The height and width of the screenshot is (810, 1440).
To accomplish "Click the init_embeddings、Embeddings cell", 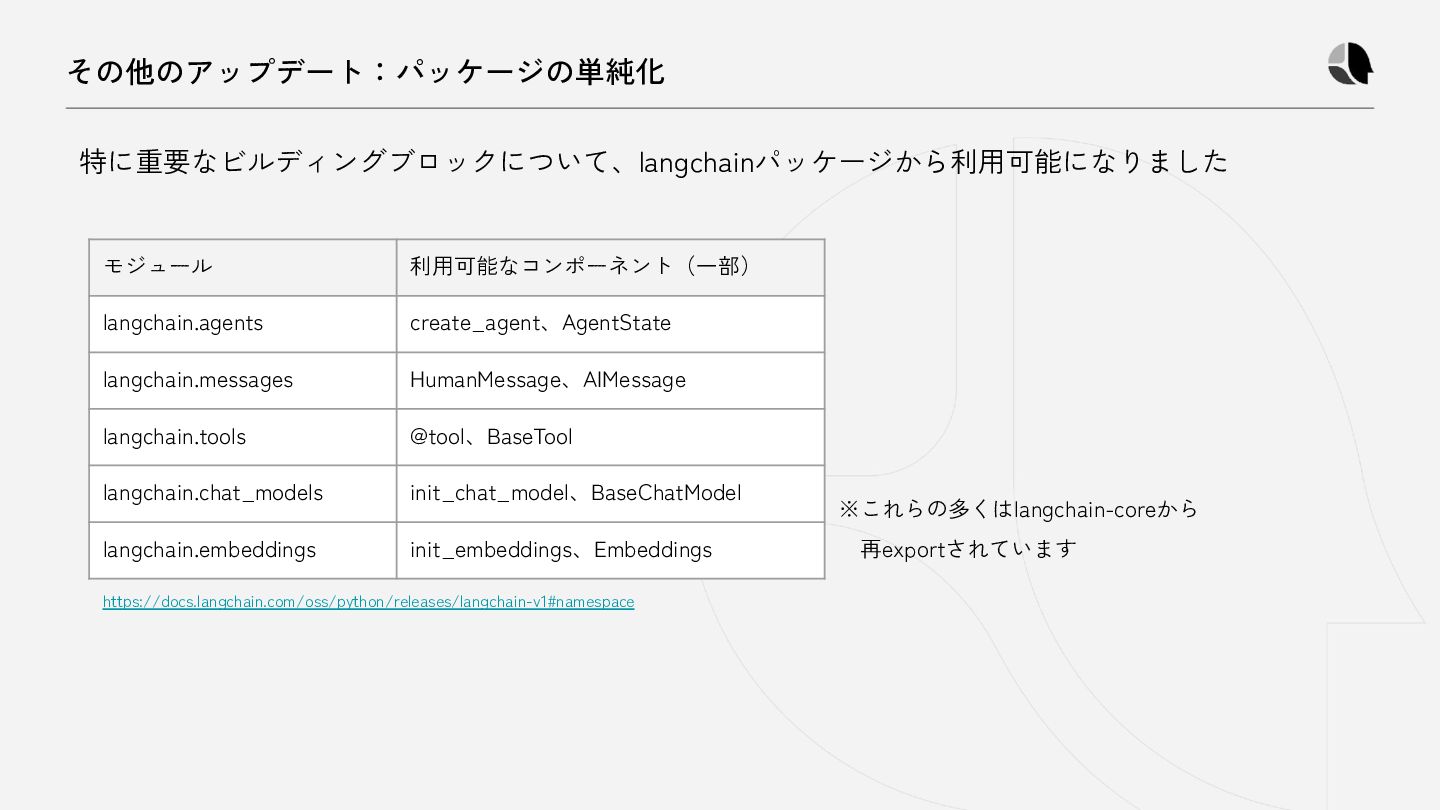I will [x=610, y=550].
